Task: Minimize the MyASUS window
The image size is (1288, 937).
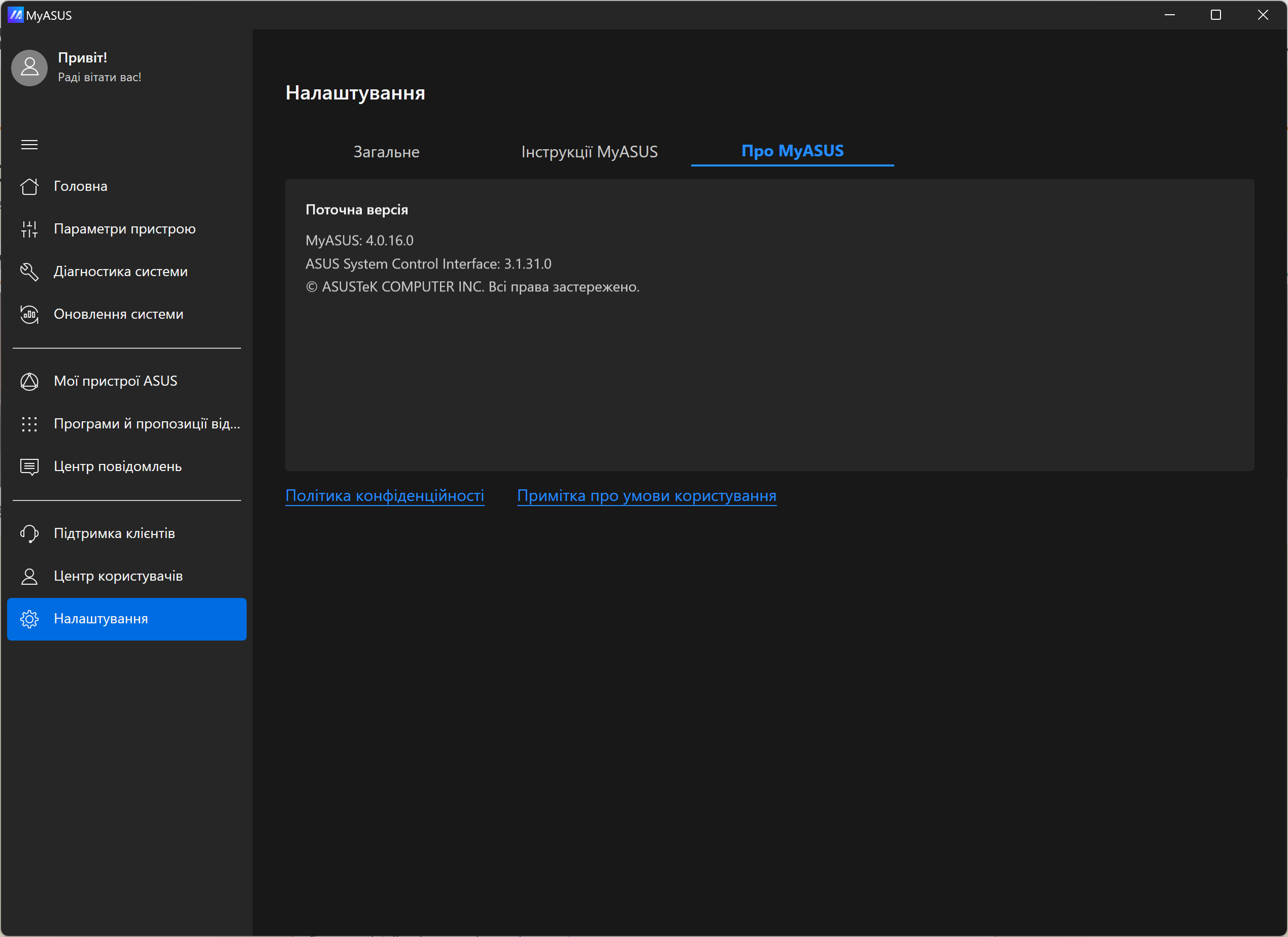Action: coord(1170,15)
